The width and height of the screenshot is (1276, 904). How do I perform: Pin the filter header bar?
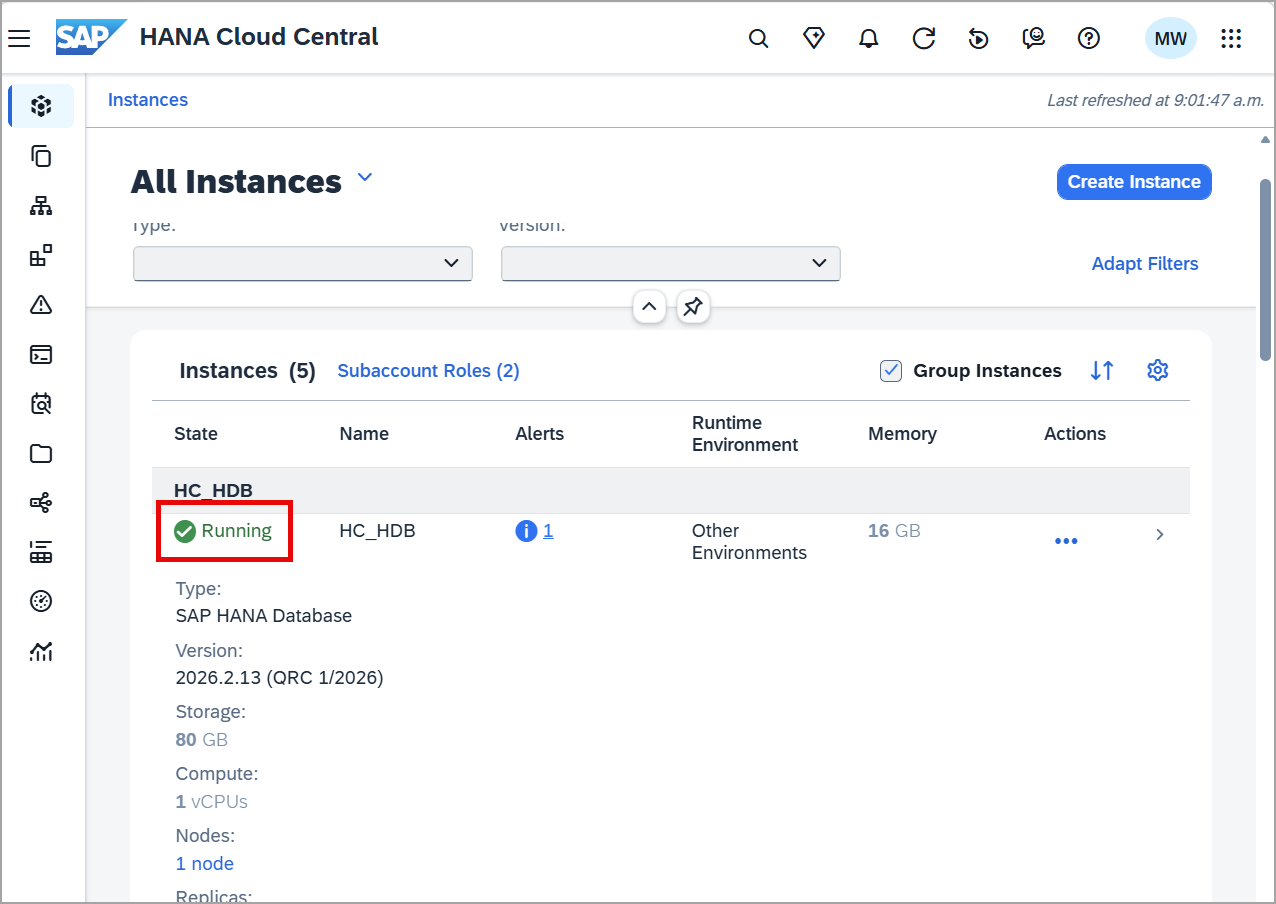click(693, 307)
